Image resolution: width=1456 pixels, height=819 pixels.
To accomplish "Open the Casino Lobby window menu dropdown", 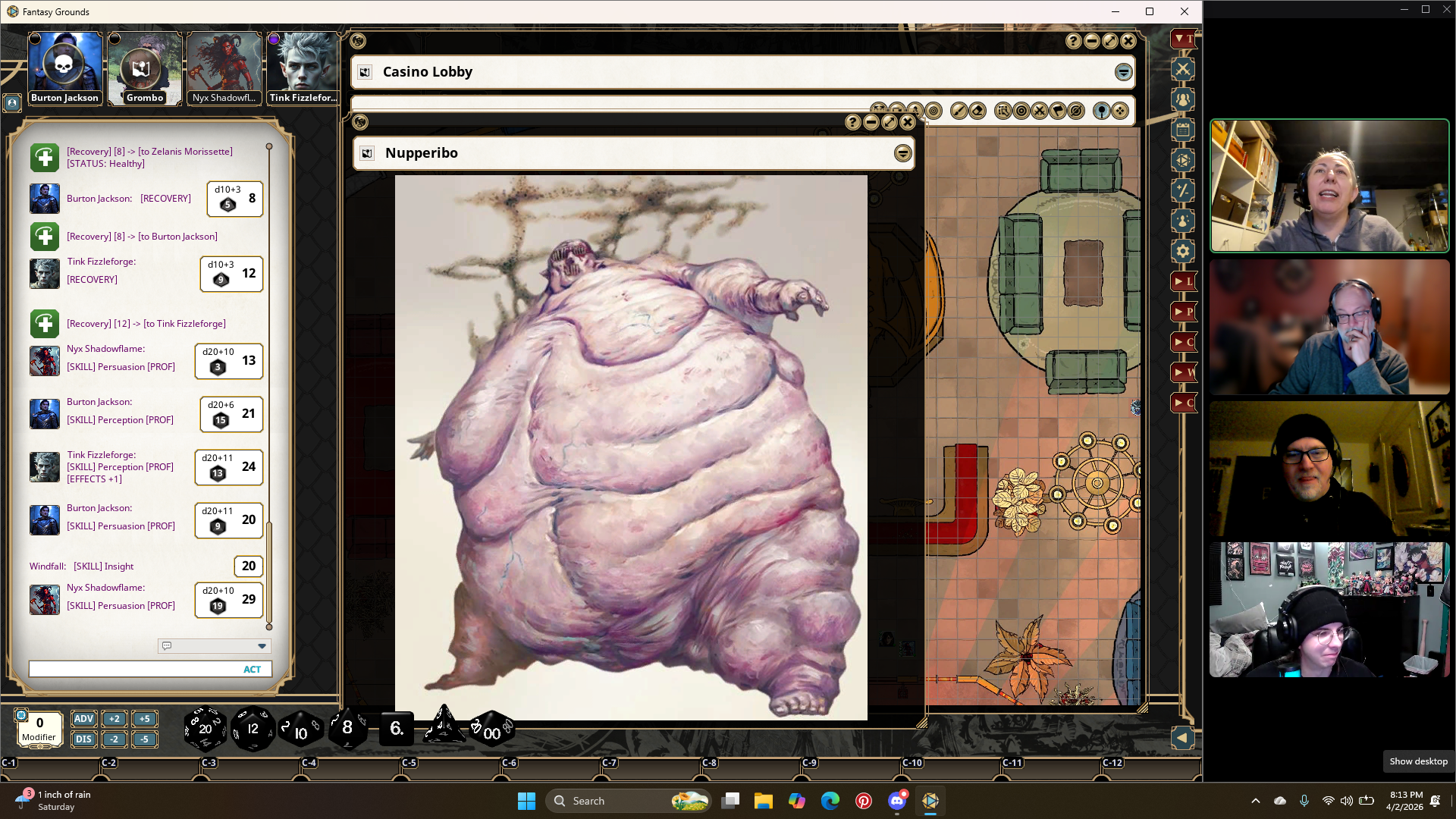I will (1123, 72).
